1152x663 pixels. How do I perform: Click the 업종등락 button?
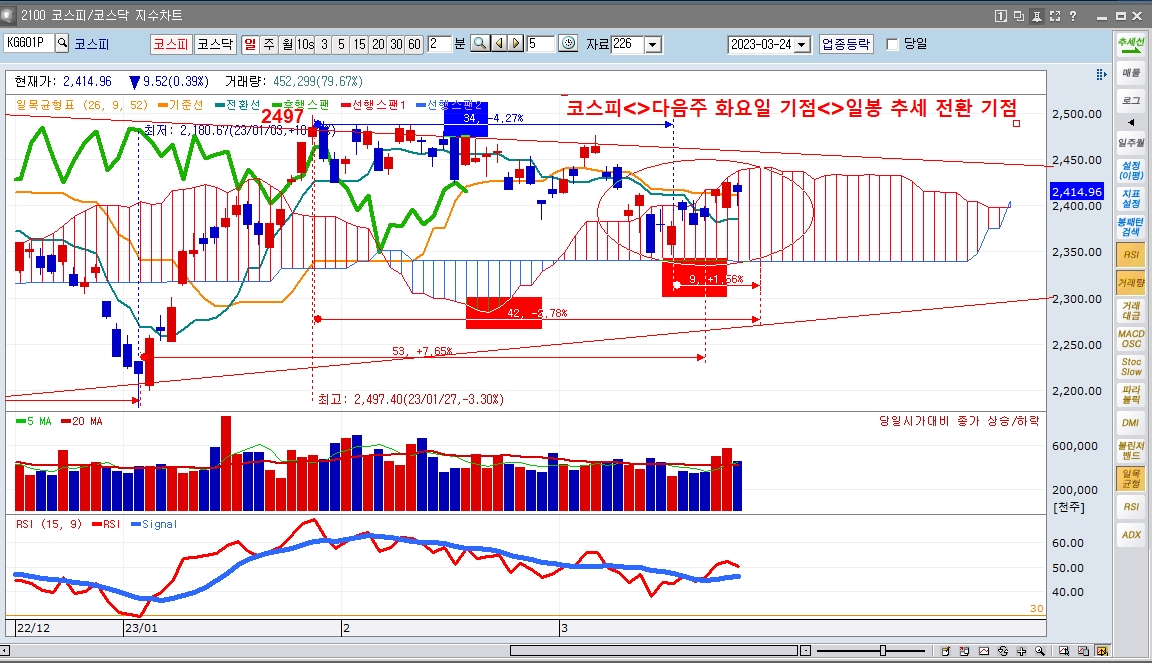coord(846,44)
